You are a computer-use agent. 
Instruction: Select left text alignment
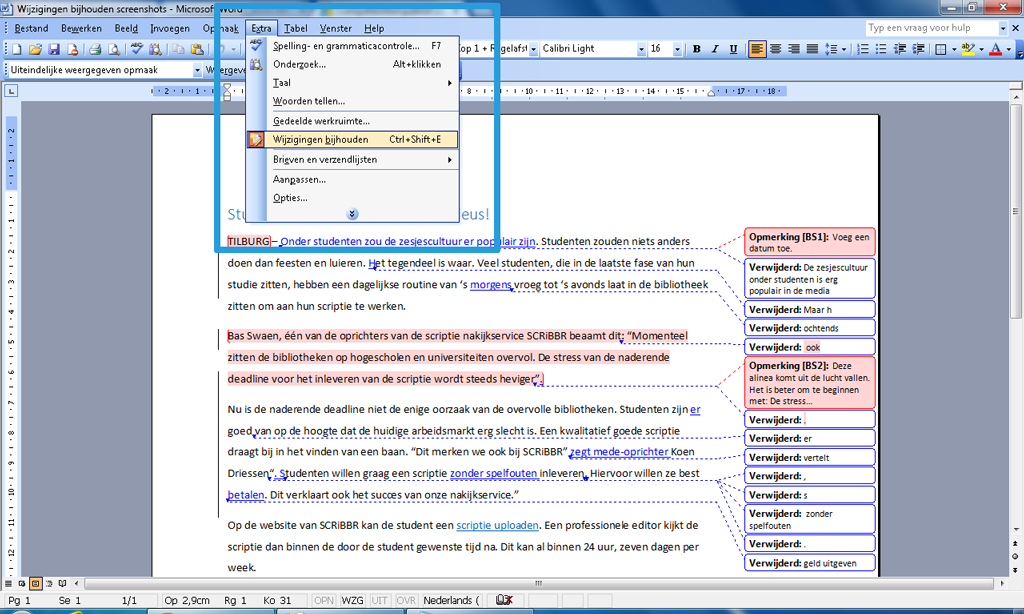coord(757,49)
